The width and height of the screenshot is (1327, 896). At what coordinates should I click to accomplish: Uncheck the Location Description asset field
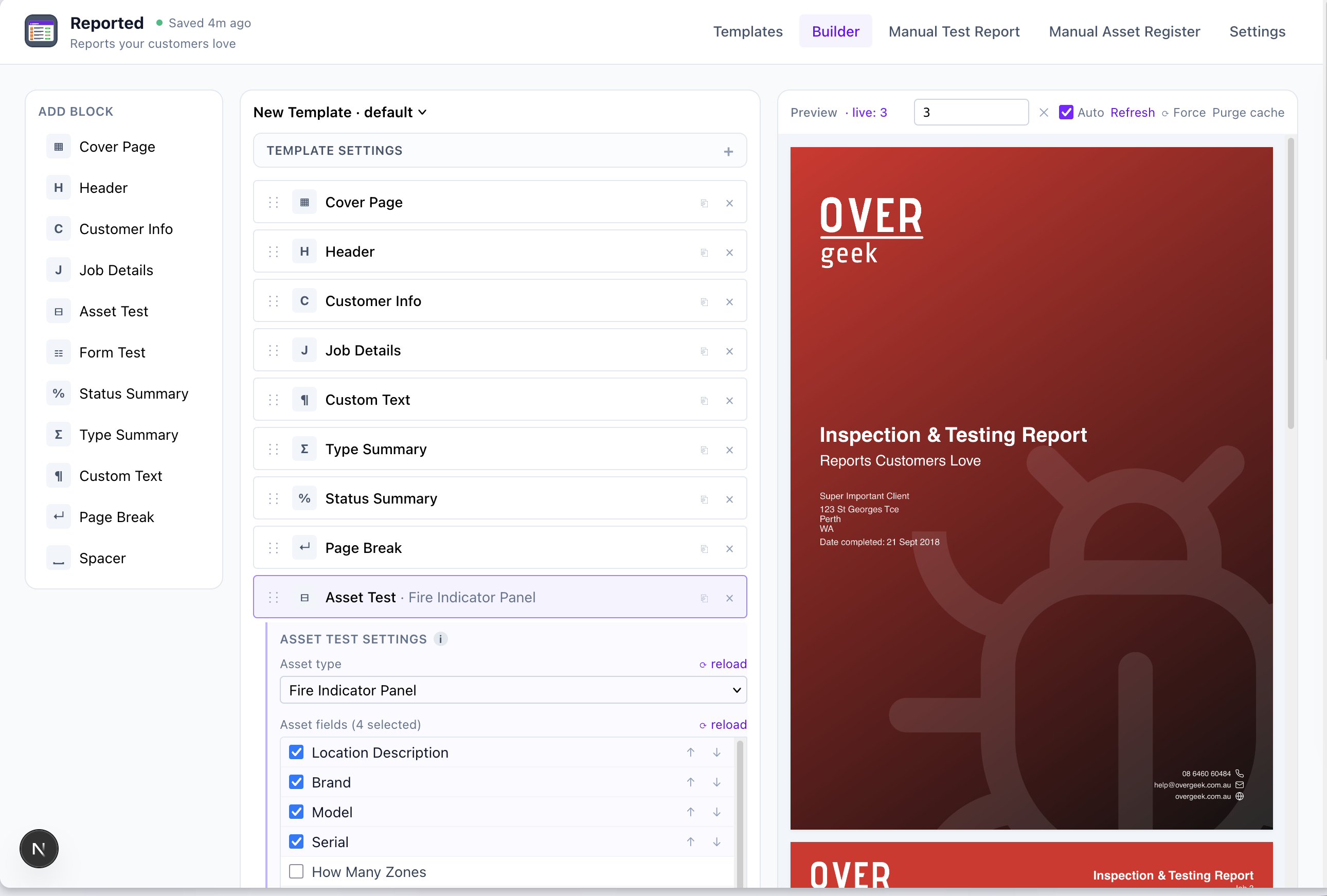click(x=296, y=752)
